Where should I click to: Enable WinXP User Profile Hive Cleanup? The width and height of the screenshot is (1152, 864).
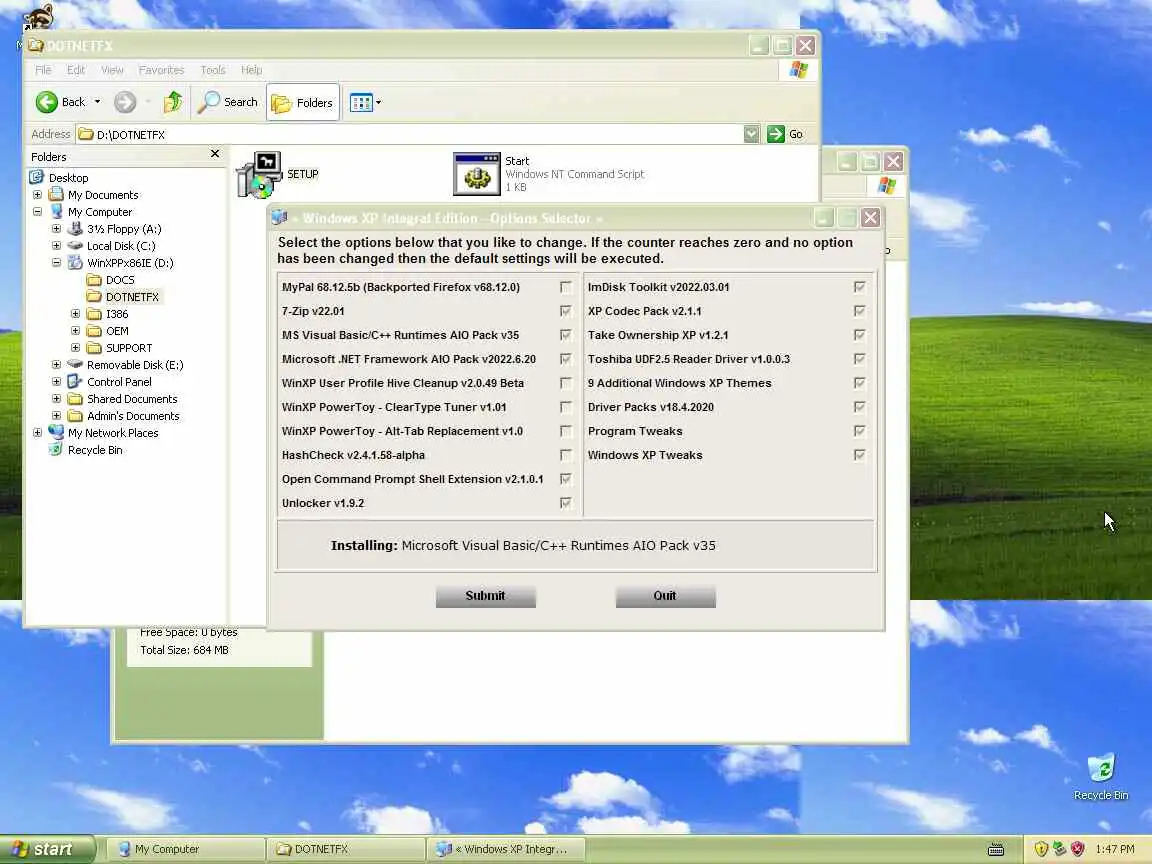pyautogui.click(x=566, y=384)
